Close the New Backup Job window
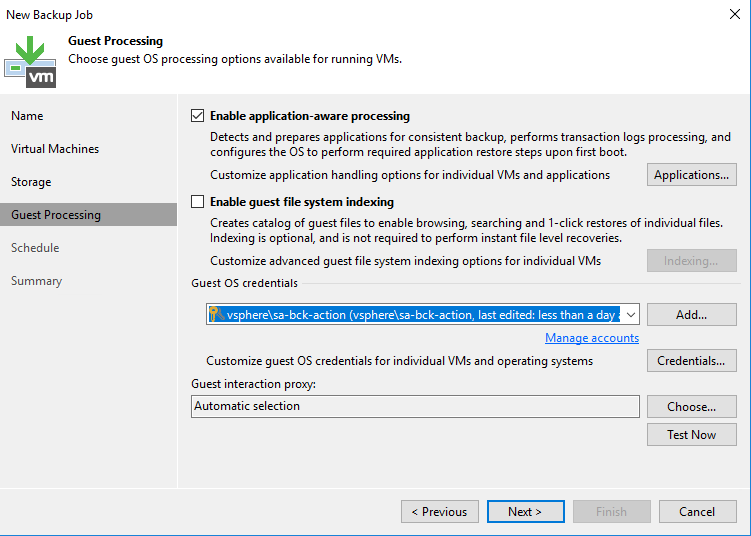Image resolution: width=751 pixels, height=536 pixels. tap(735, 14)
